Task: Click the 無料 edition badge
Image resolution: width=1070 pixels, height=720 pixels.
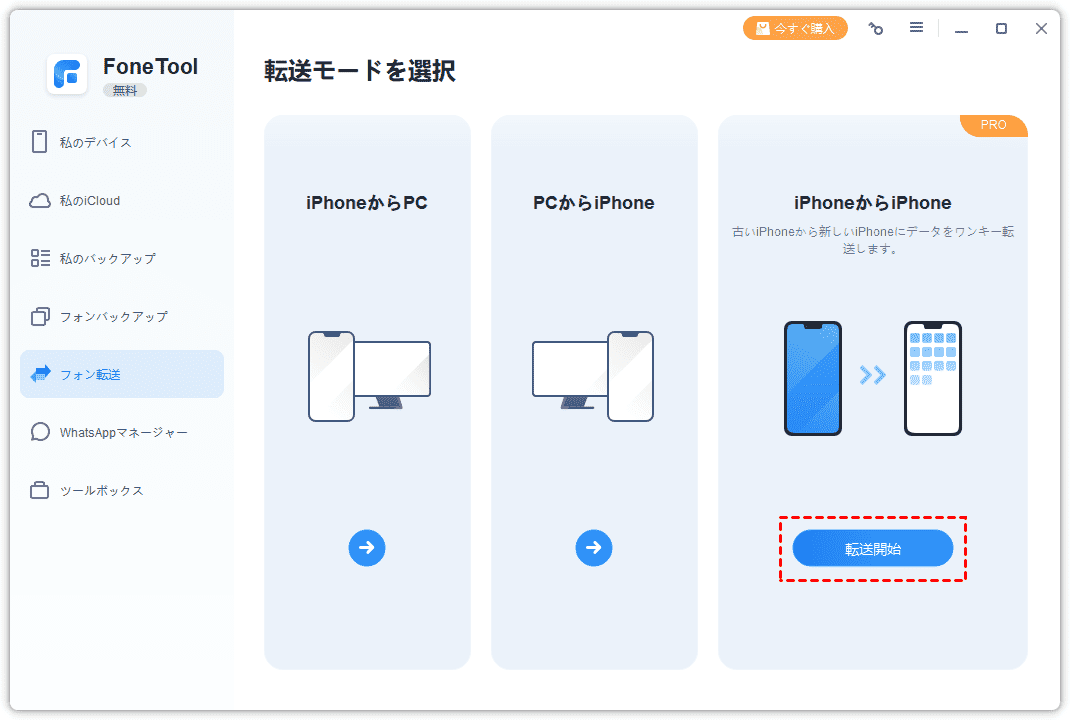Action: [125, 90]
